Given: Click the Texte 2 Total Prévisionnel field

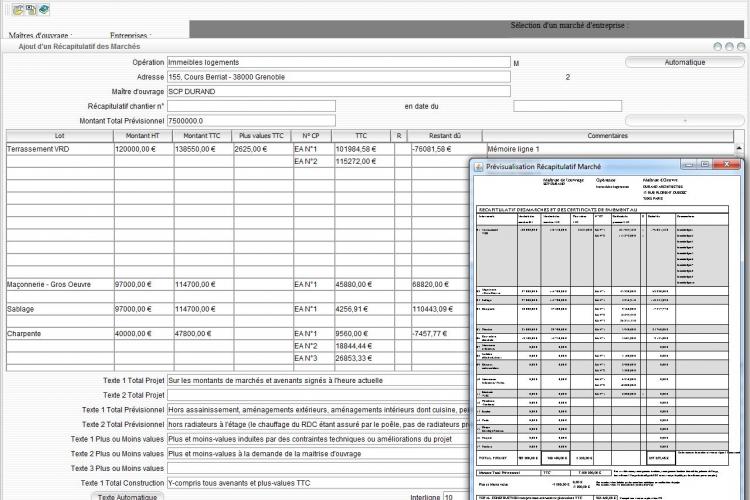Looking at the screenshot, I should click(x=318, y=424).
